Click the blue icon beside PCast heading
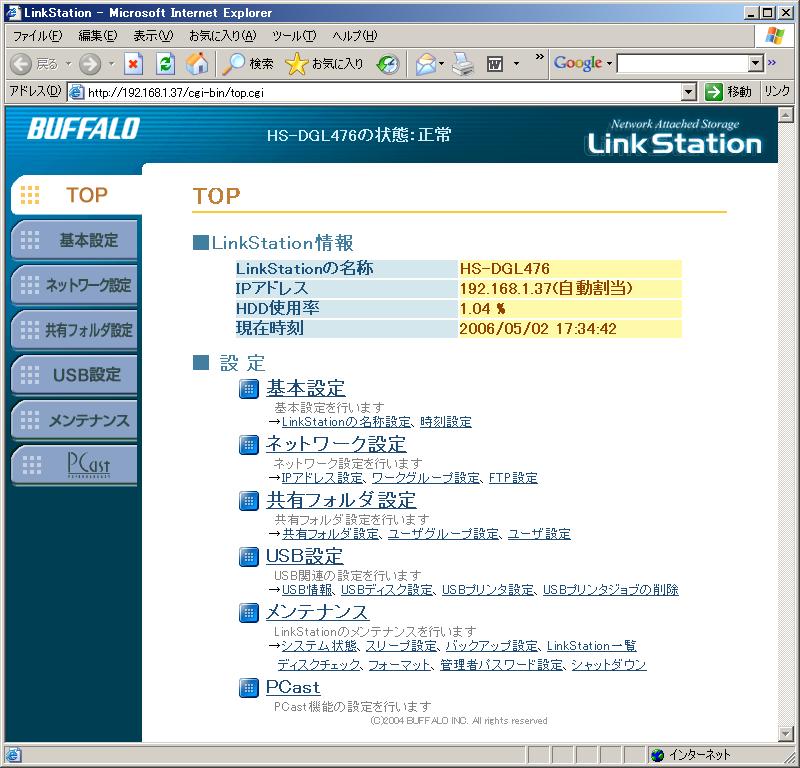Screen dimensions: 800x768 coord(248,688)
